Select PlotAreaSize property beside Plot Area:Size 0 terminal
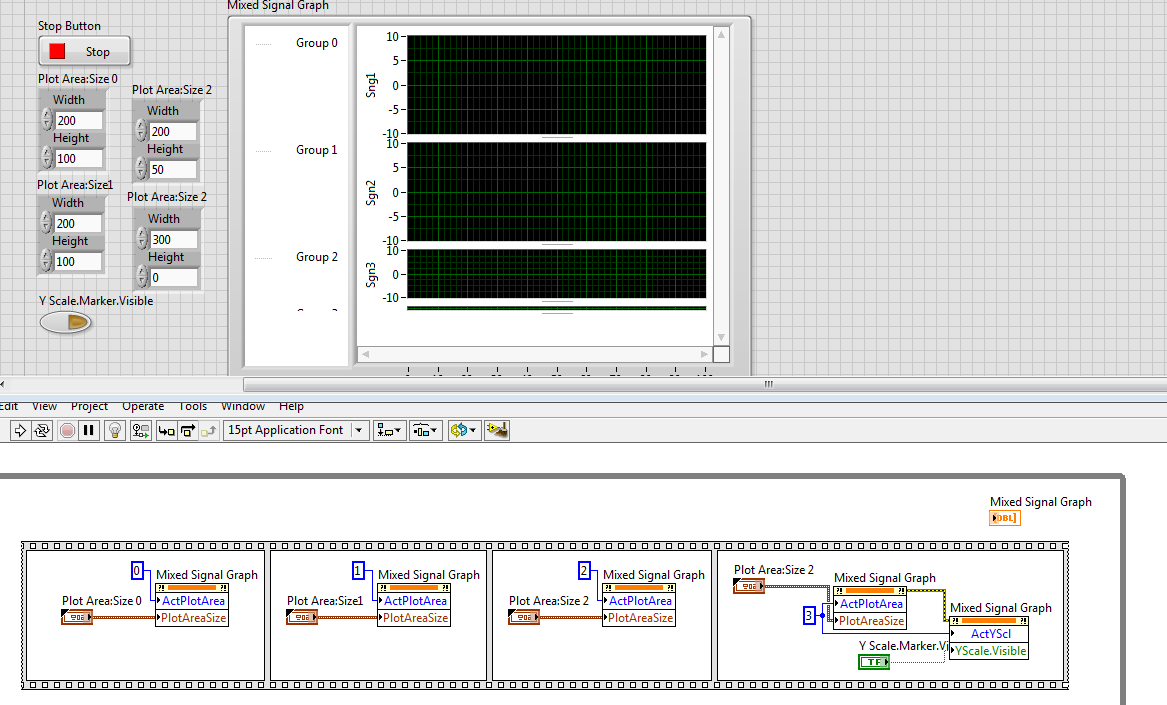The height and width of the screenshot is (705, 1167). pyautogui.click(x=192, y=618)
